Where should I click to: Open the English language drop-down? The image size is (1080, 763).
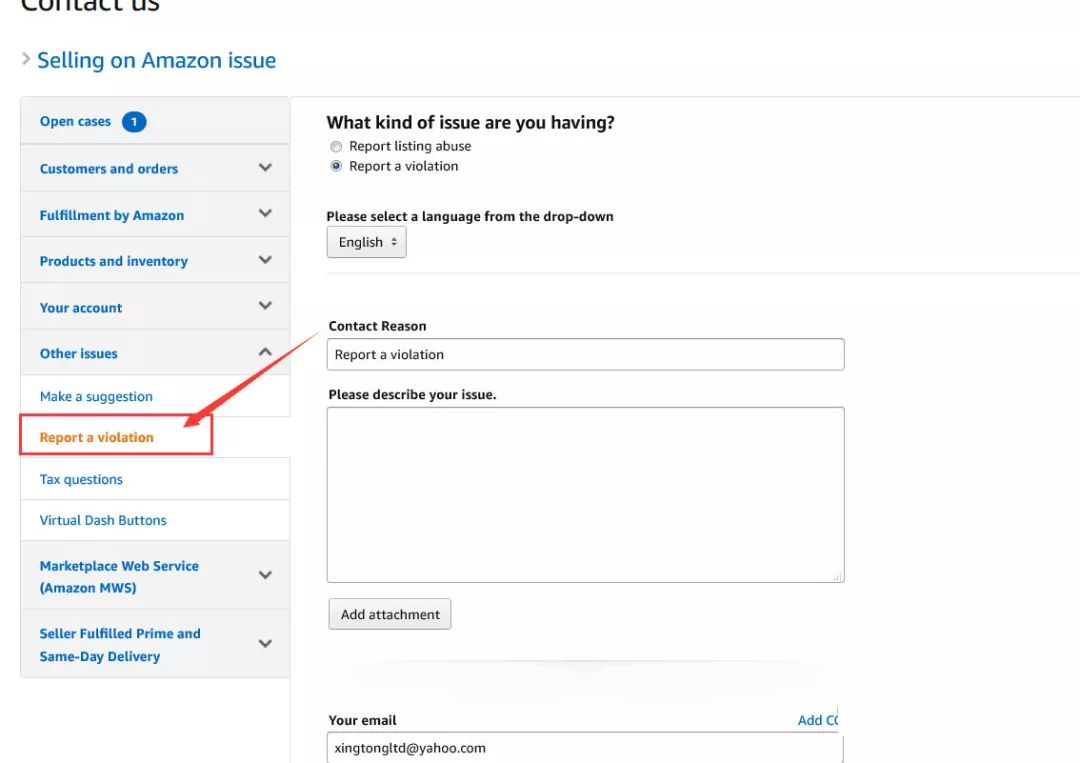point(366,242)
